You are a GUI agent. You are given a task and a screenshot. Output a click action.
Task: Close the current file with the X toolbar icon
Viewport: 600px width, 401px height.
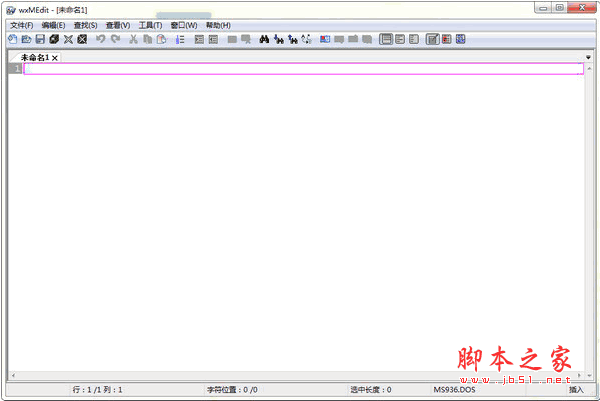pyautogui.click(x=68, y=39)
